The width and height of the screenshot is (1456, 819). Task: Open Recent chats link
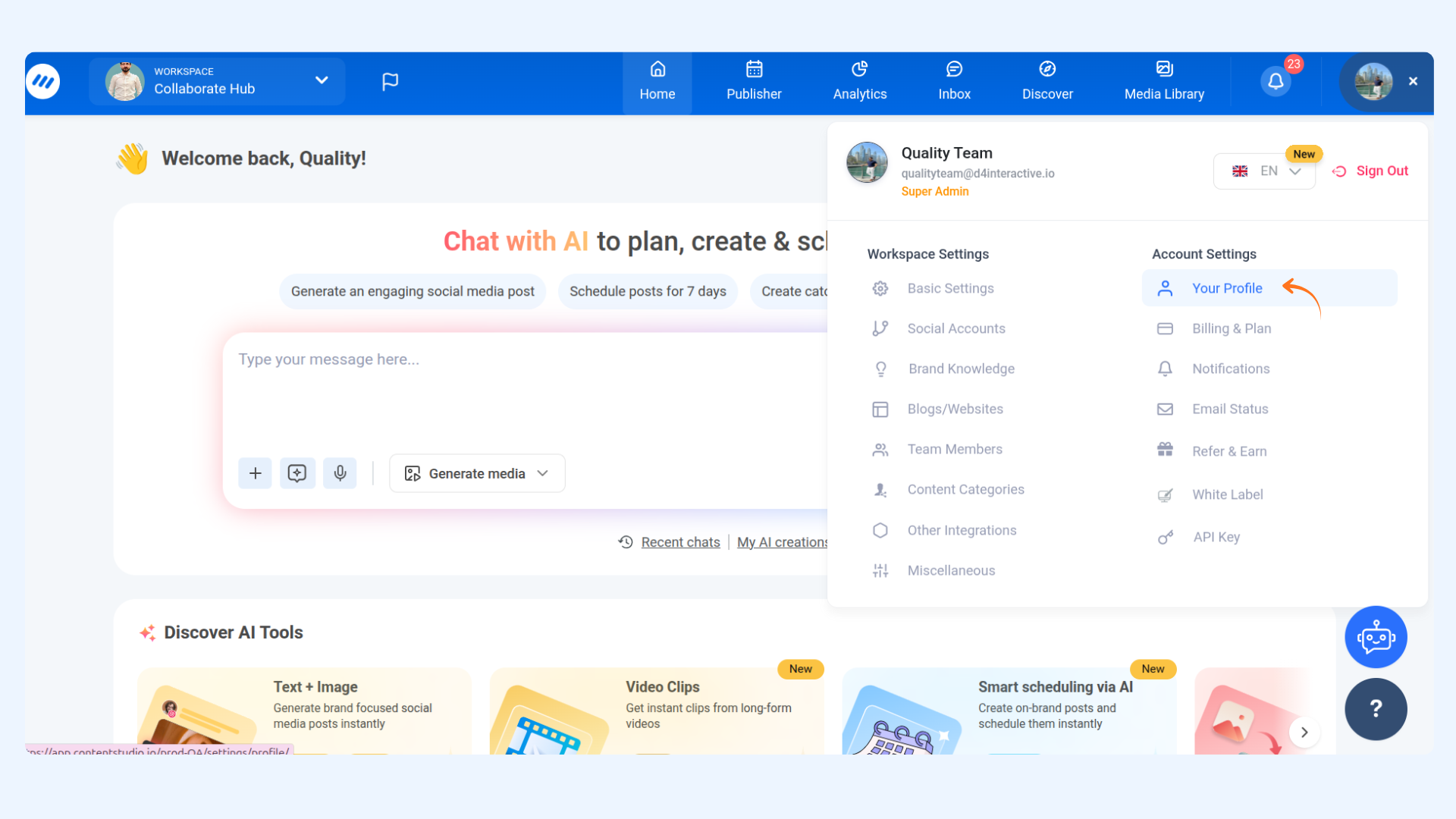pyautogui.click(x=680, y=542)
